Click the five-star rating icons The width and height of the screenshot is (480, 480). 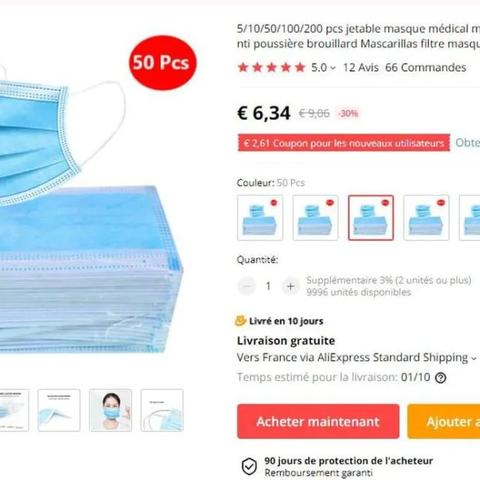[x=272, y=67]
